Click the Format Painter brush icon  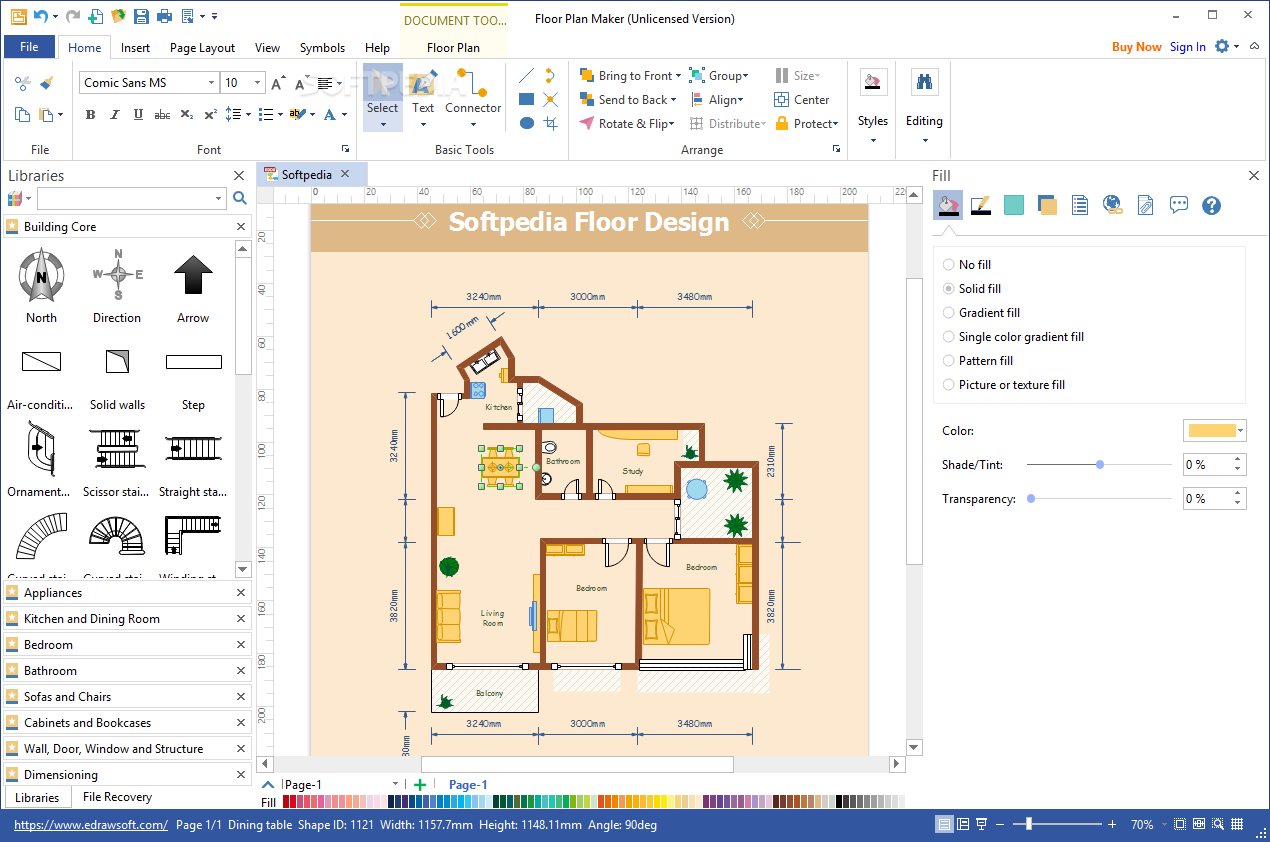[x=46, y=83]
